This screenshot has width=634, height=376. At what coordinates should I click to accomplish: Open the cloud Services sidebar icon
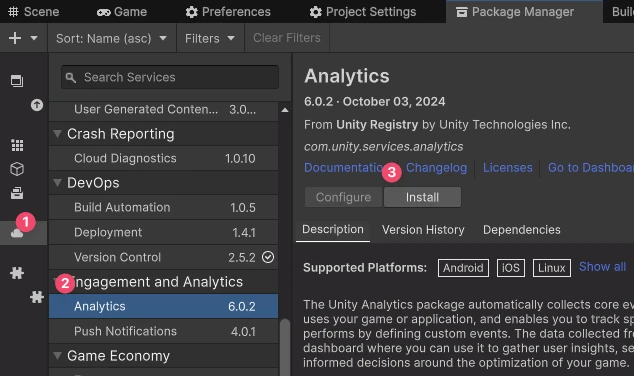[x=17, y=233]
